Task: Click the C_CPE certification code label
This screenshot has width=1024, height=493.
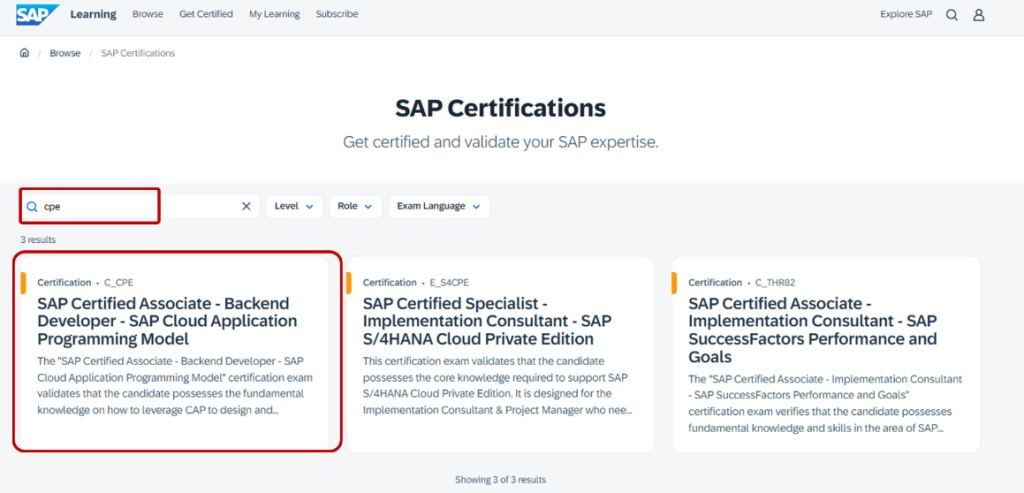Action: [x=119, y=283]
